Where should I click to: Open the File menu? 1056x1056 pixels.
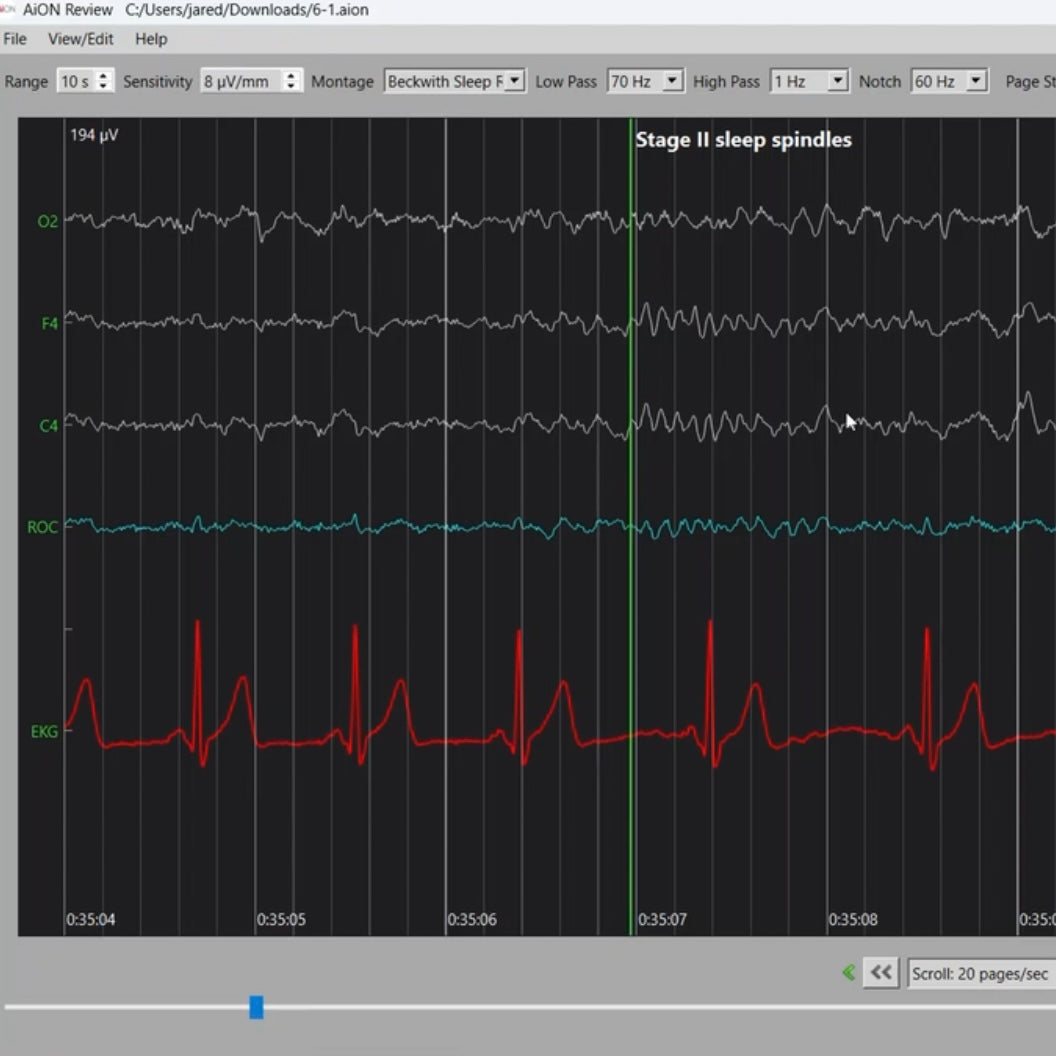[14, 39]
